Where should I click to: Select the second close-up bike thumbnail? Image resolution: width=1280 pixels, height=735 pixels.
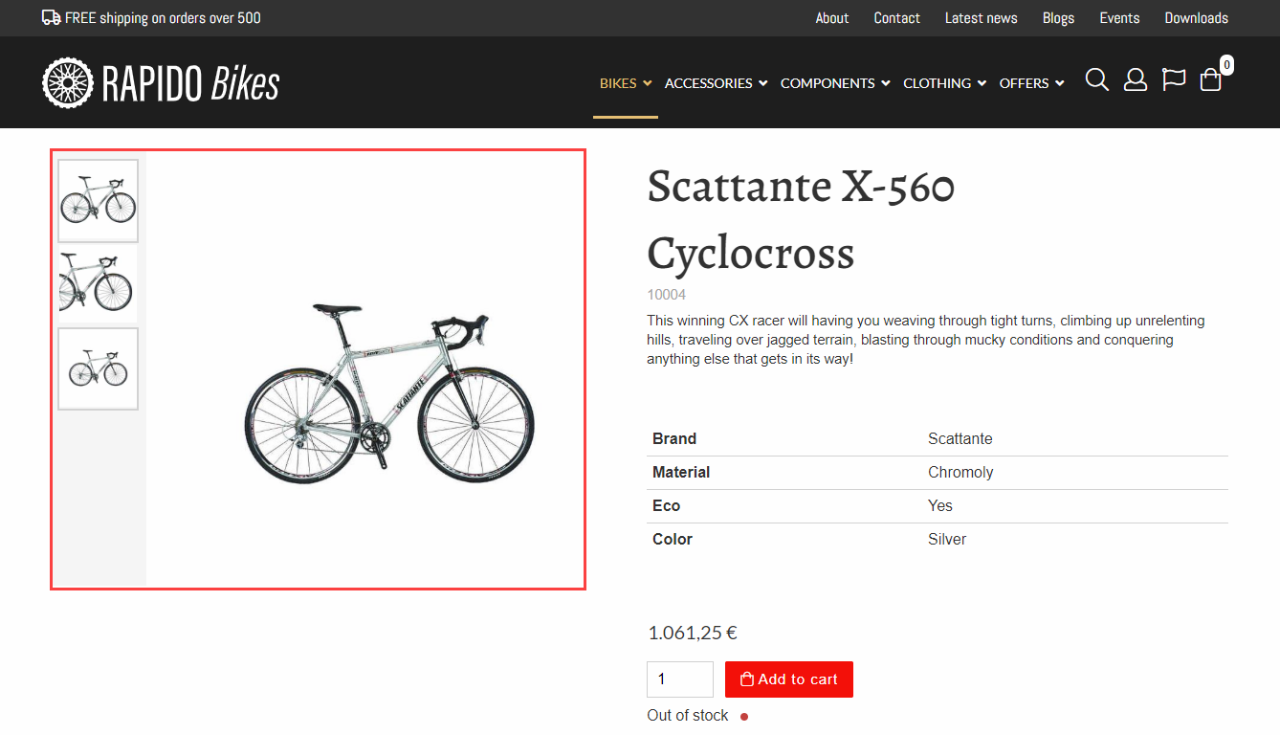point(98,285)
